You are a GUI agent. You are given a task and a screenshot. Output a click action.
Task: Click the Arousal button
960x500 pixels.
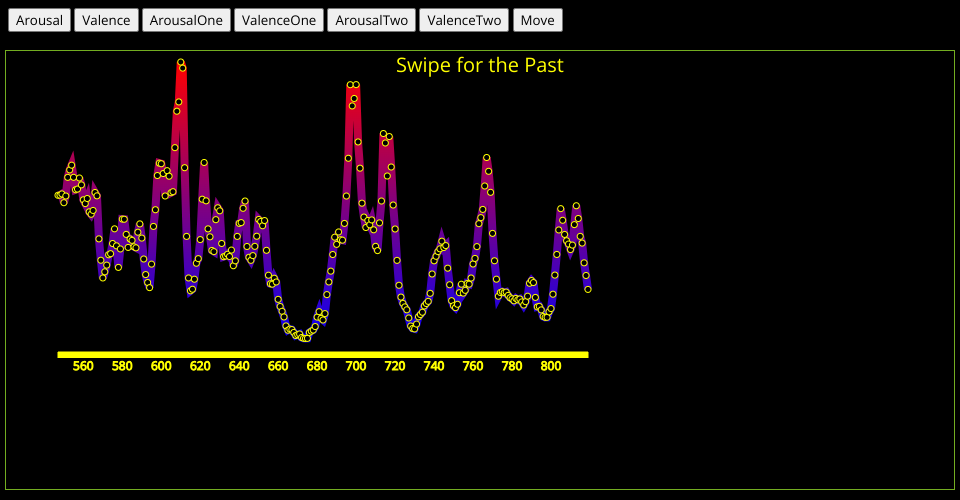pos(40,20)
